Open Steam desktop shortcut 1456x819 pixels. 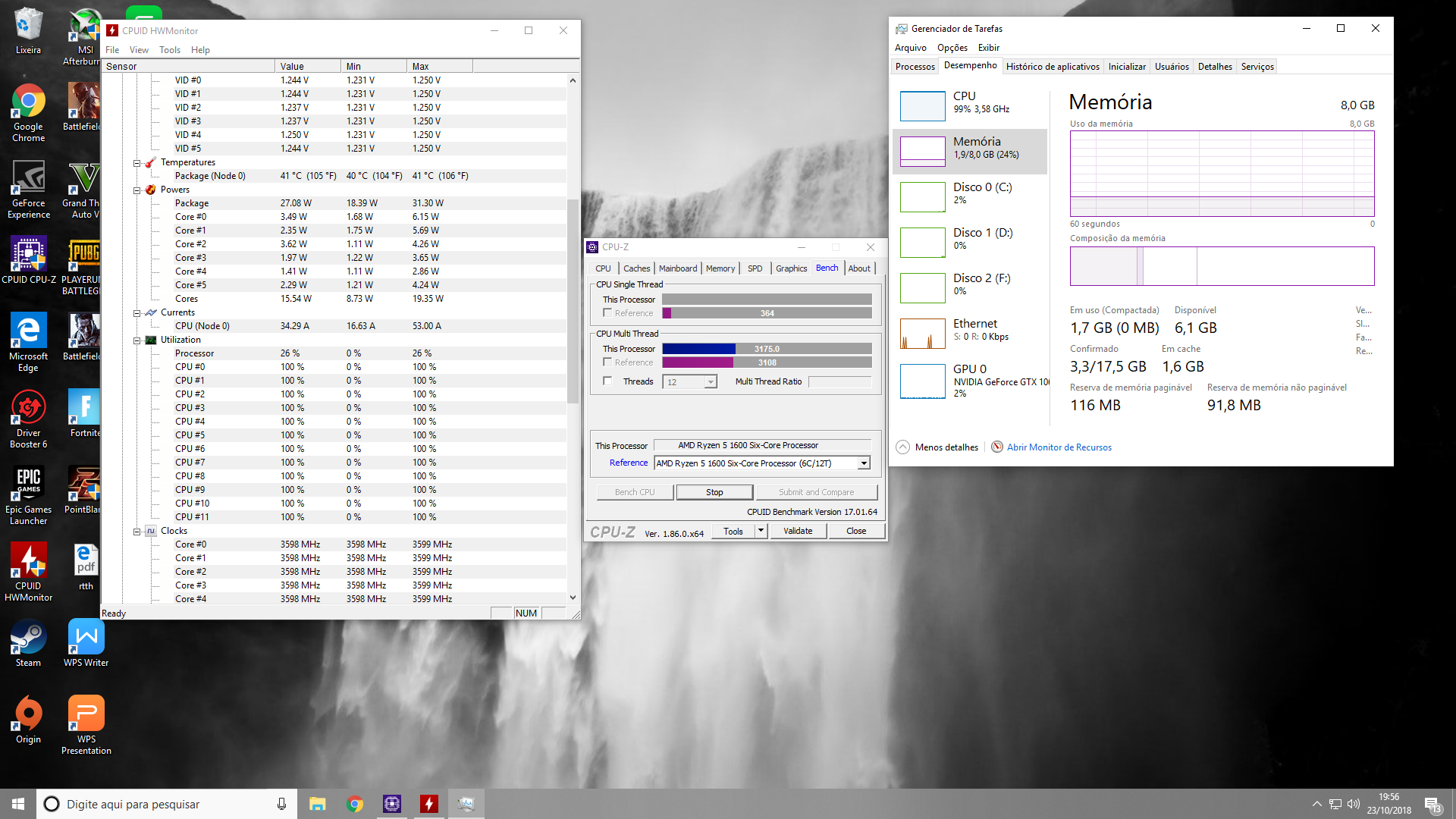point(28,643)
